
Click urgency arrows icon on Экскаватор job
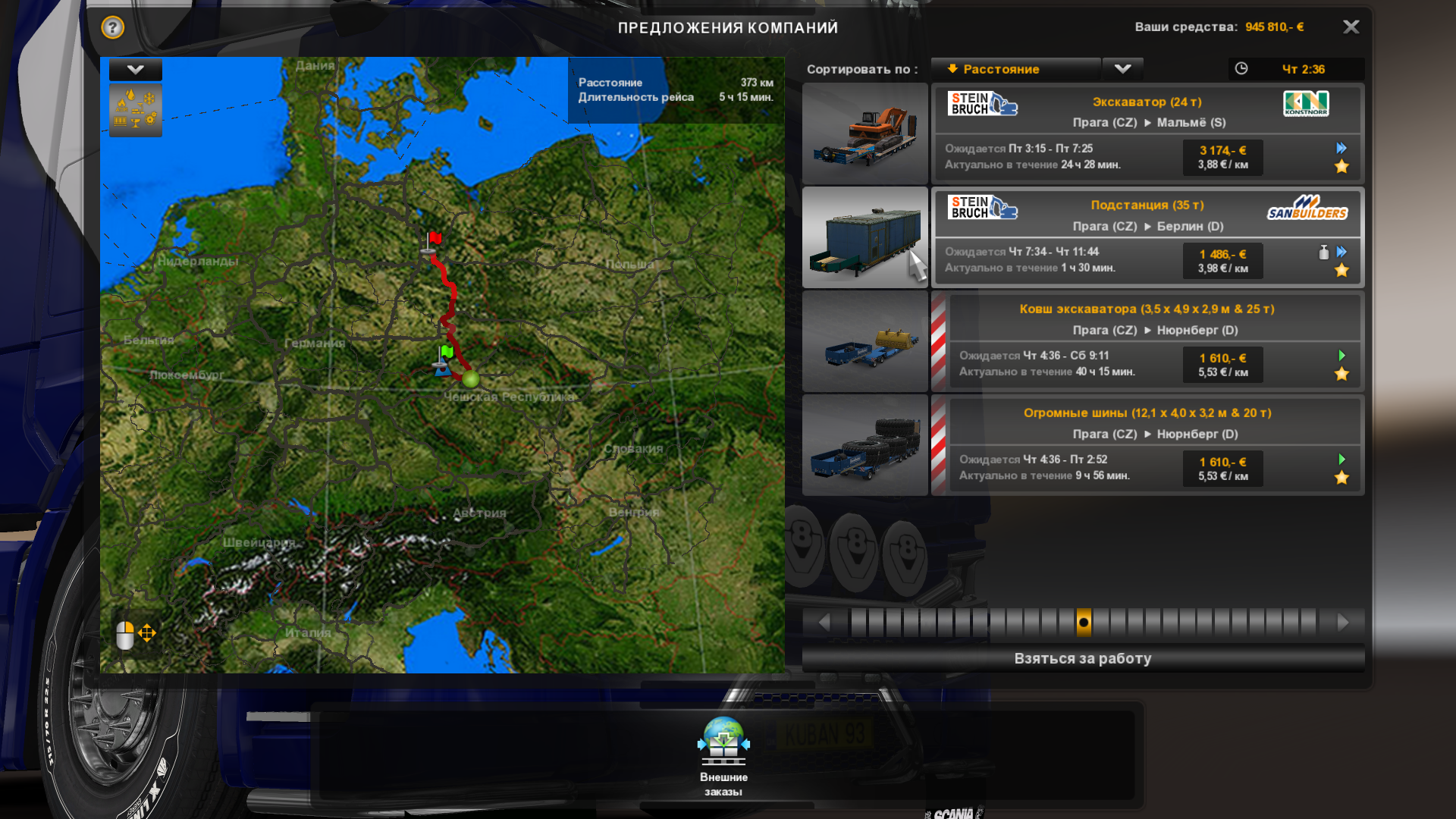1341,149
